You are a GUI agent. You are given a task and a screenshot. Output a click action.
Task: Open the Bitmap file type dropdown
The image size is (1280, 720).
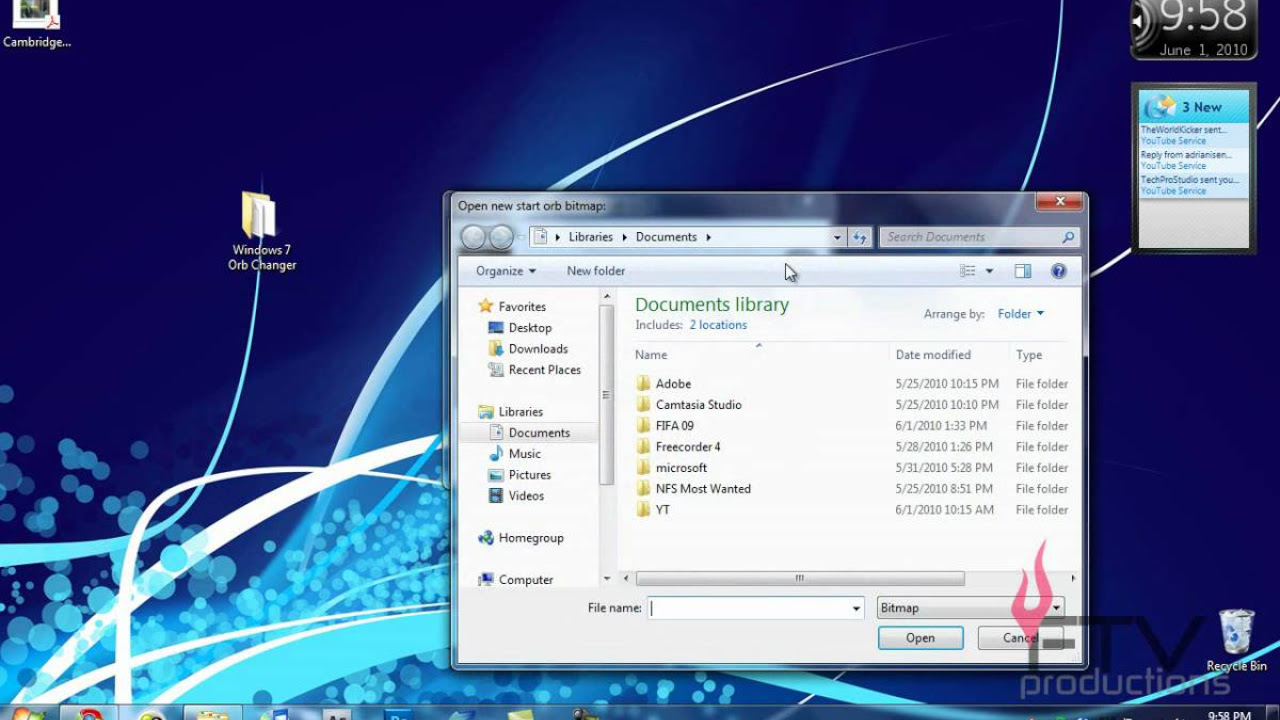970,608
